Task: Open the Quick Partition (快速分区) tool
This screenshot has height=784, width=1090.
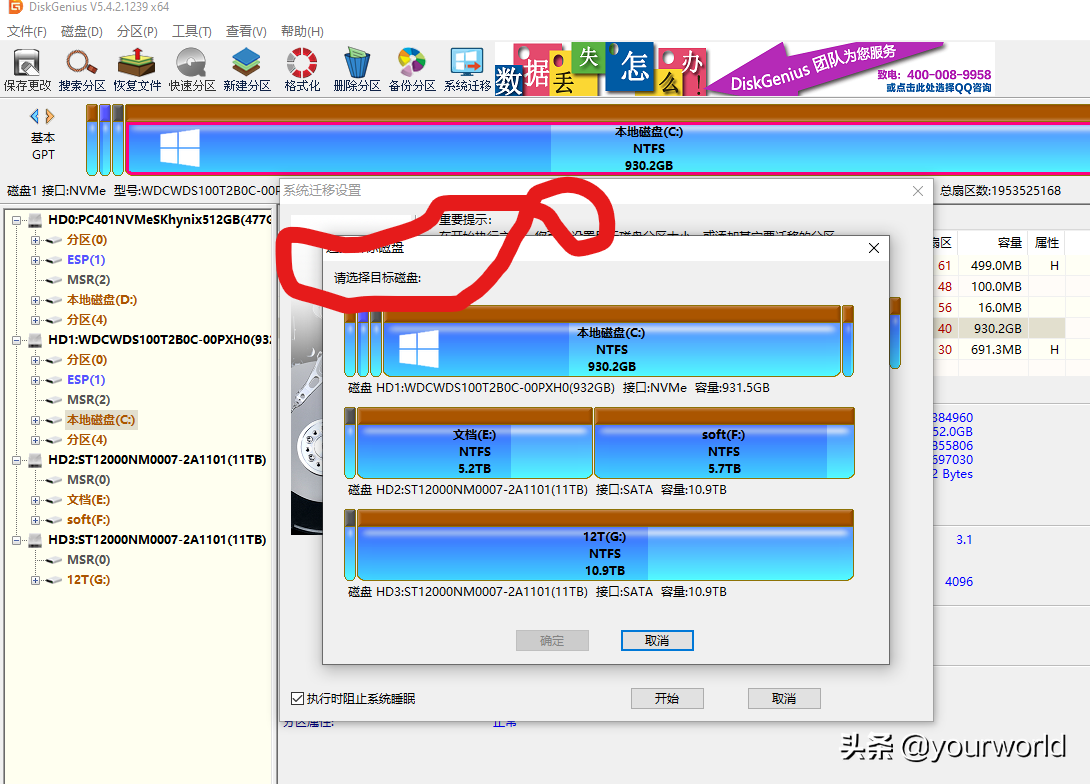Action: point(192,70)
